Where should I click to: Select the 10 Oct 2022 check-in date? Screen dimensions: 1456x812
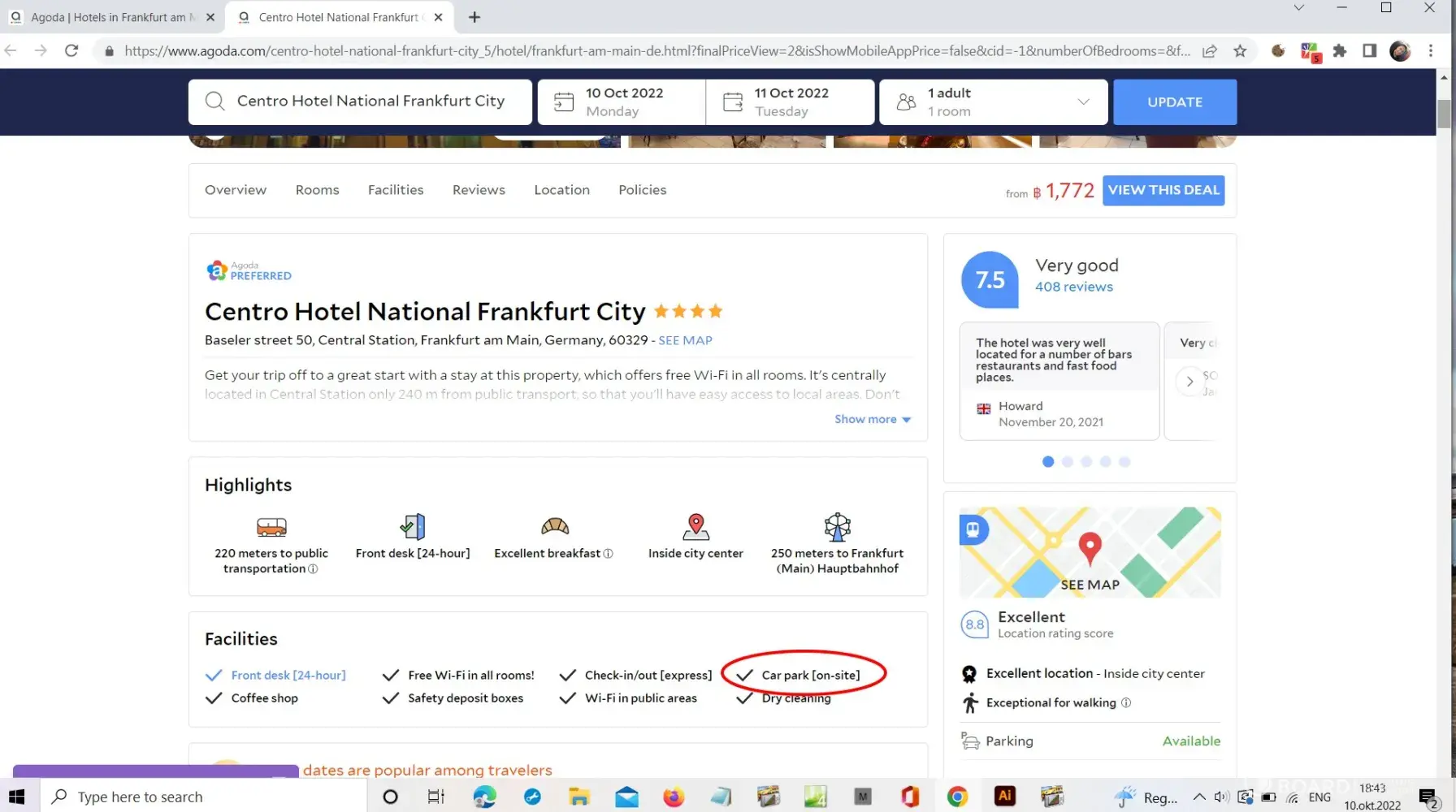pyautogui.click(x=622, y=101)
